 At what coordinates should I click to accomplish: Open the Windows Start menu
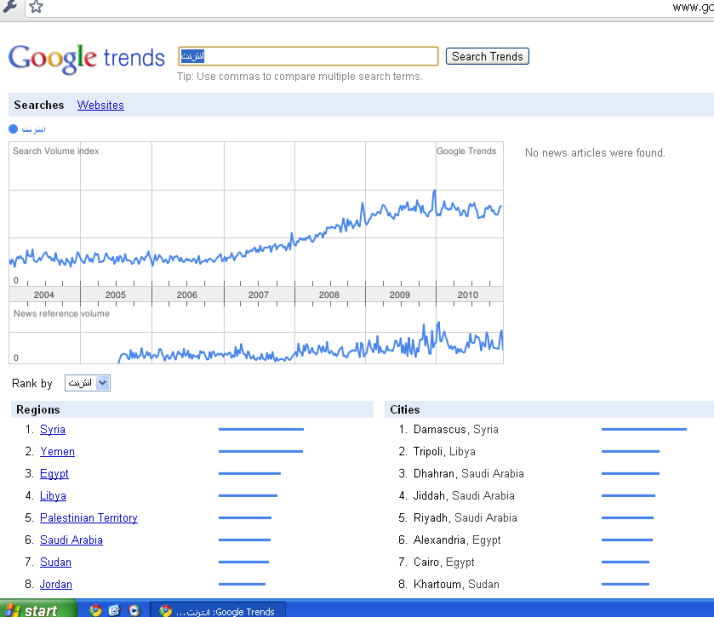36,610
